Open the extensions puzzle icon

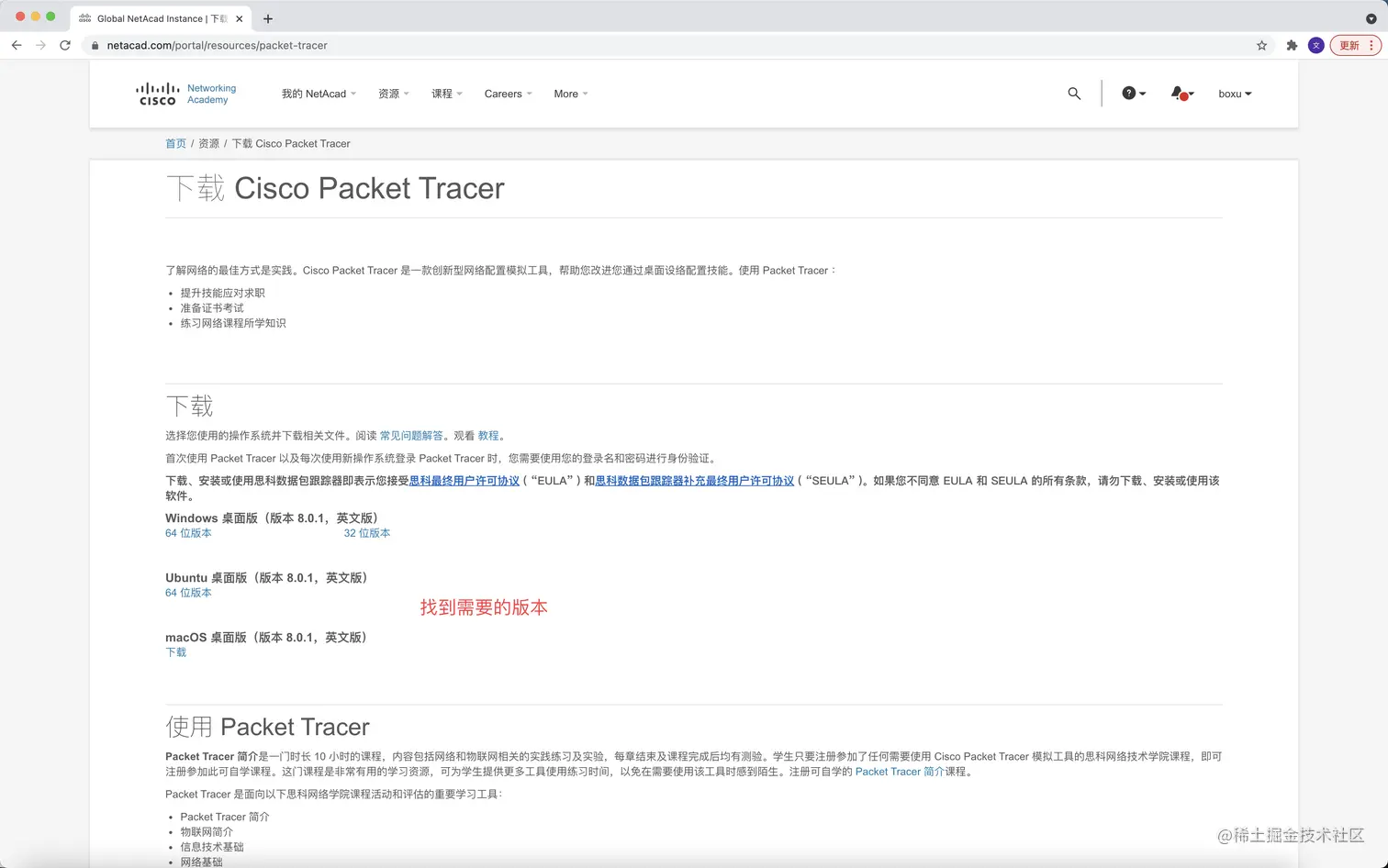pyautogui.click(x=1292, y=45)
